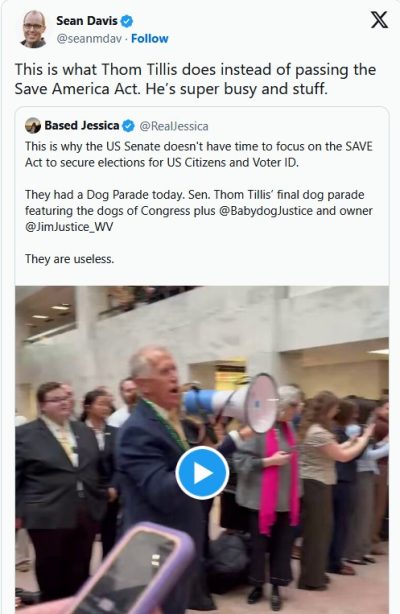Click the Dog Parade paragraph in quoted tweet
This screenshot has width=400, height=614.
click(199, 211)
